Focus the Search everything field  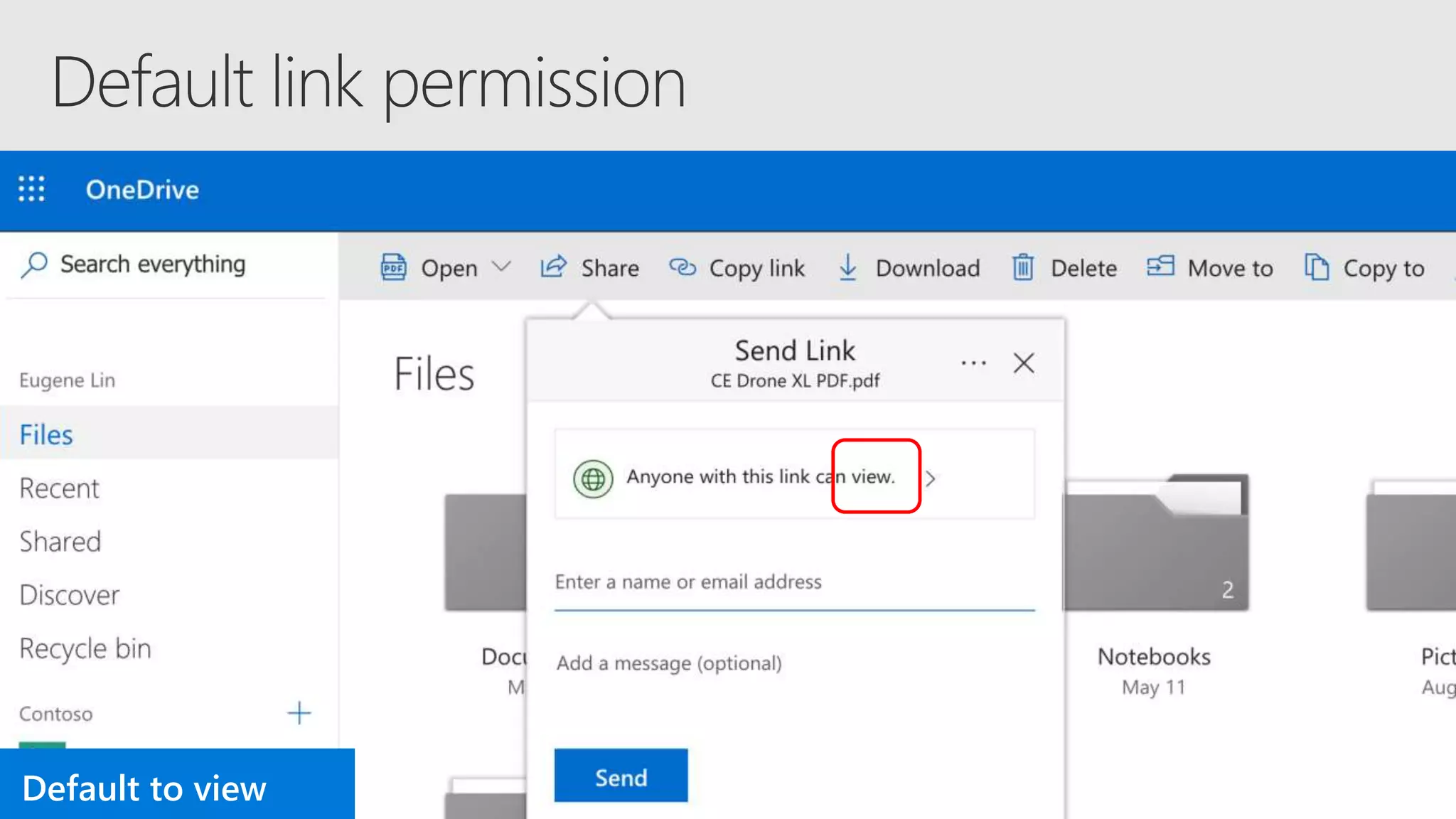pyautogui.click(x=165, y=264)
